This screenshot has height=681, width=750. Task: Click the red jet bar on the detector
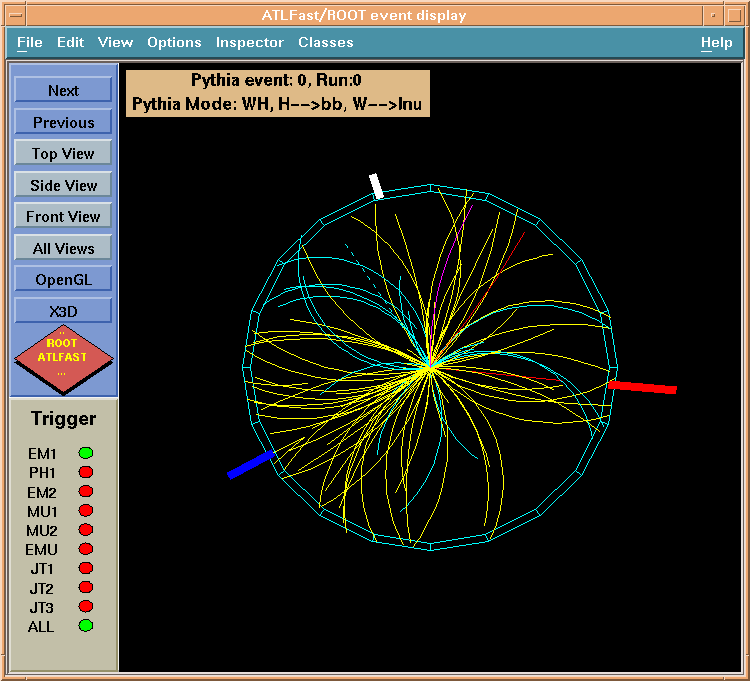[x=643, y=387]
